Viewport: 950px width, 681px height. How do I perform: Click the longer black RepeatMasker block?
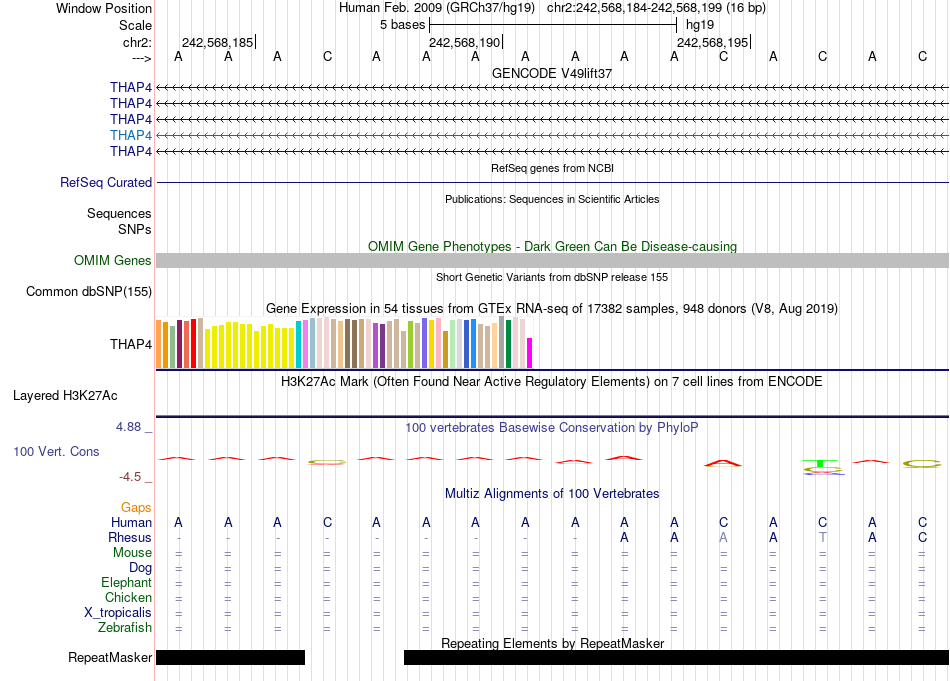pyautogui.click(x=676, y=657)
